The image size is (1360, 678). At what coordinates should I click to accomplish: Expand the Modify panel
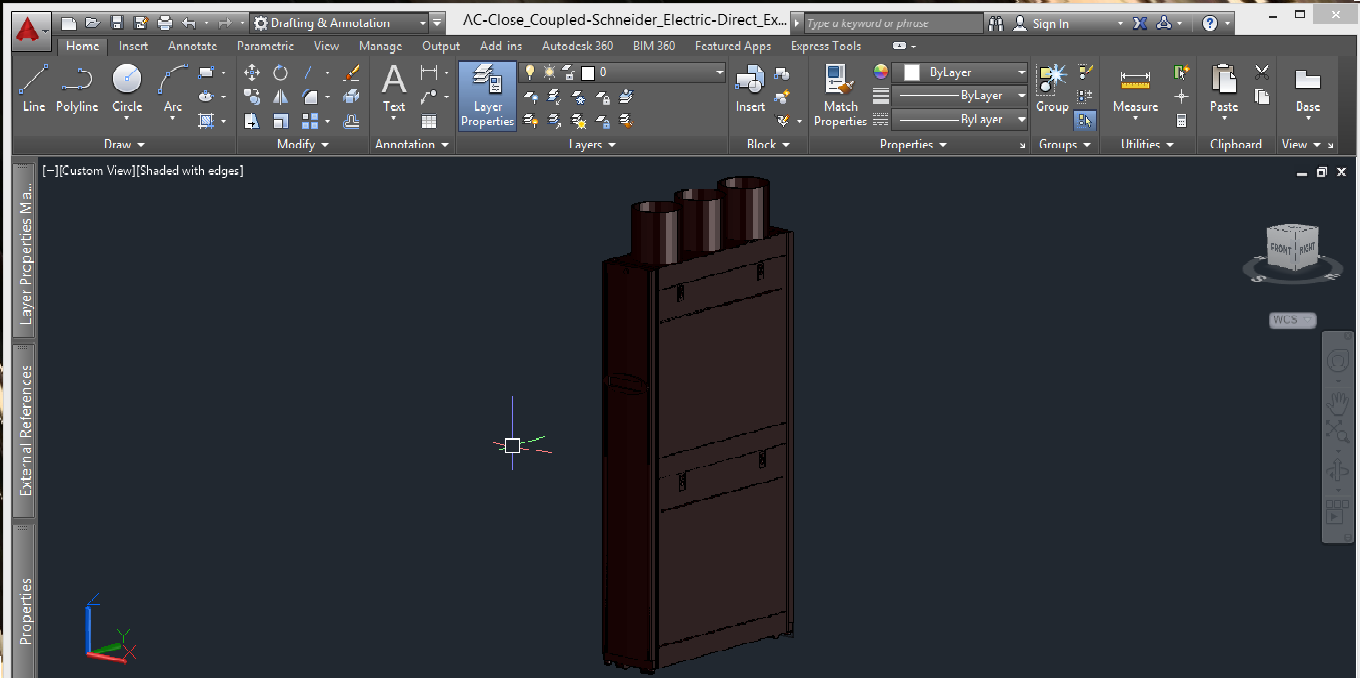[303, 144]
